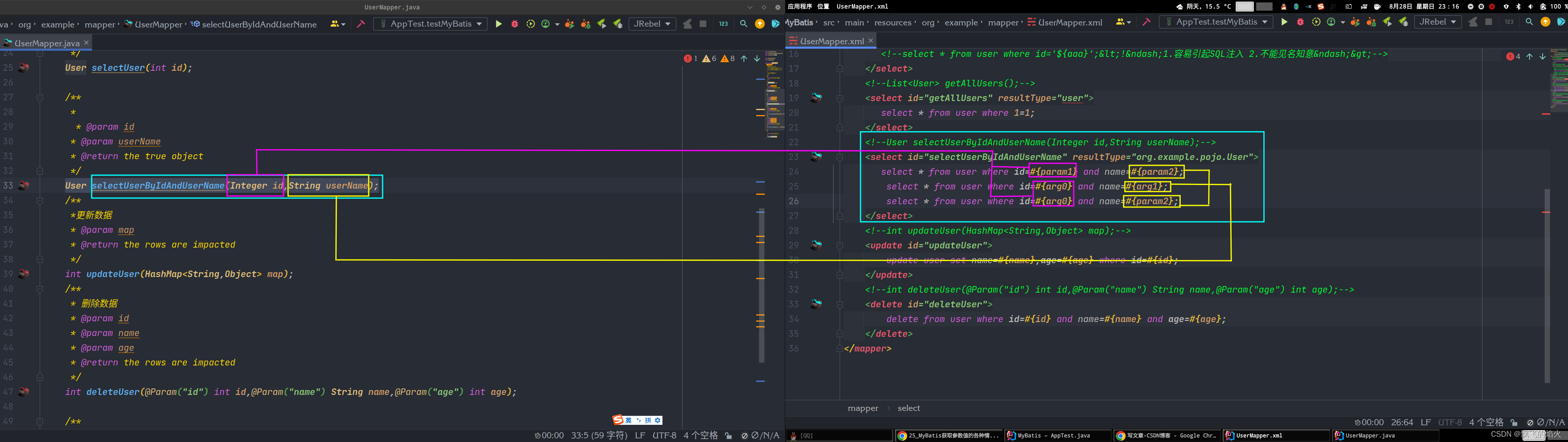Open the AppTest.testMyBatis run configuration dropdown in Java window

(430, 24)
